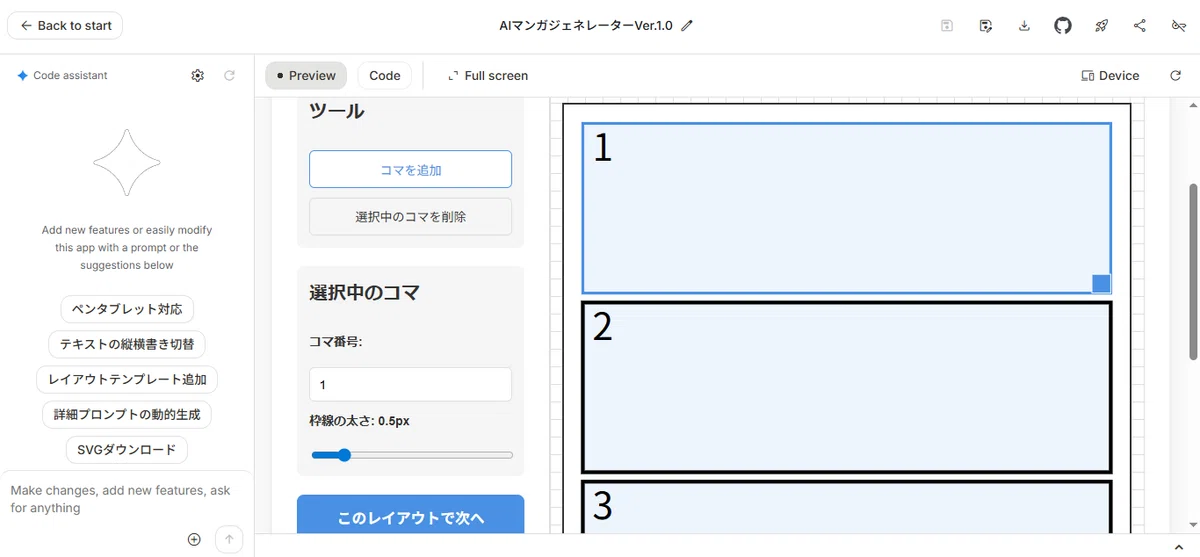This screenshot has height=557, width=1200.
Task: Click the rocket deploy icon
Action: [x=1102, y=26]
